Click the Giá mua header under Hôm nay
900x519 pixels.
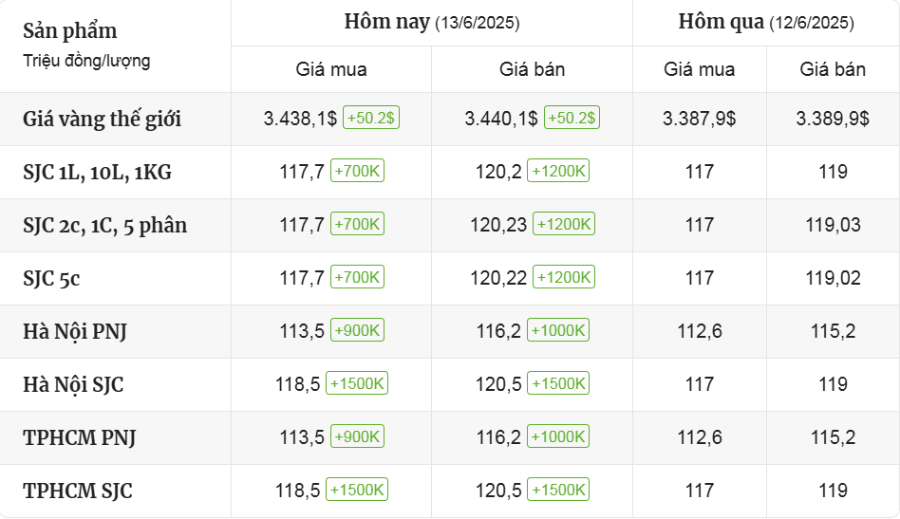pos(331,70)
